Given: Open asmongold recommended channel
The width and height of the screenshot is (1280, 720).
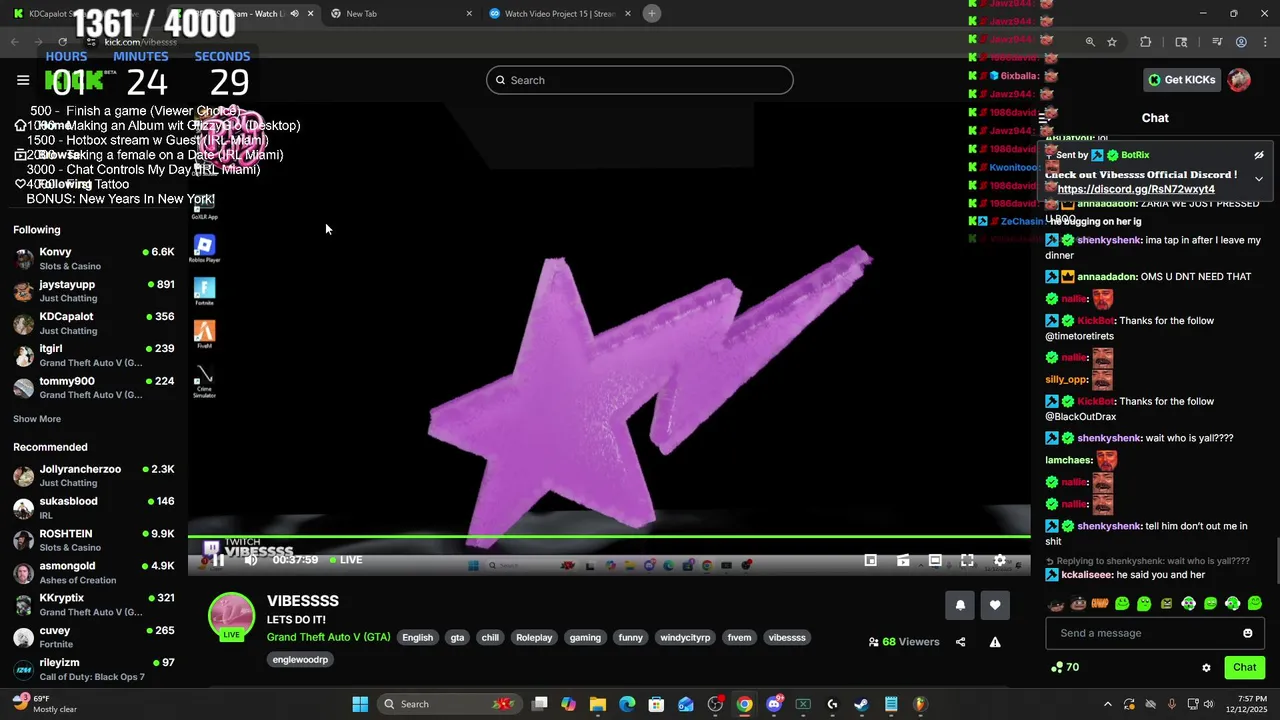Looking at the screenshot, I should [x=94, y=572].
